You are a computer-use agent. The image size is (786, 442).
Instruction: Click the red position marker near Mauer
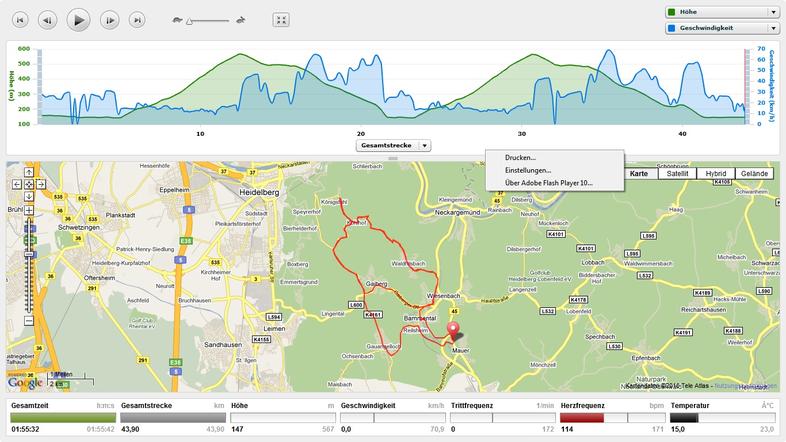[x=453, y=332]
